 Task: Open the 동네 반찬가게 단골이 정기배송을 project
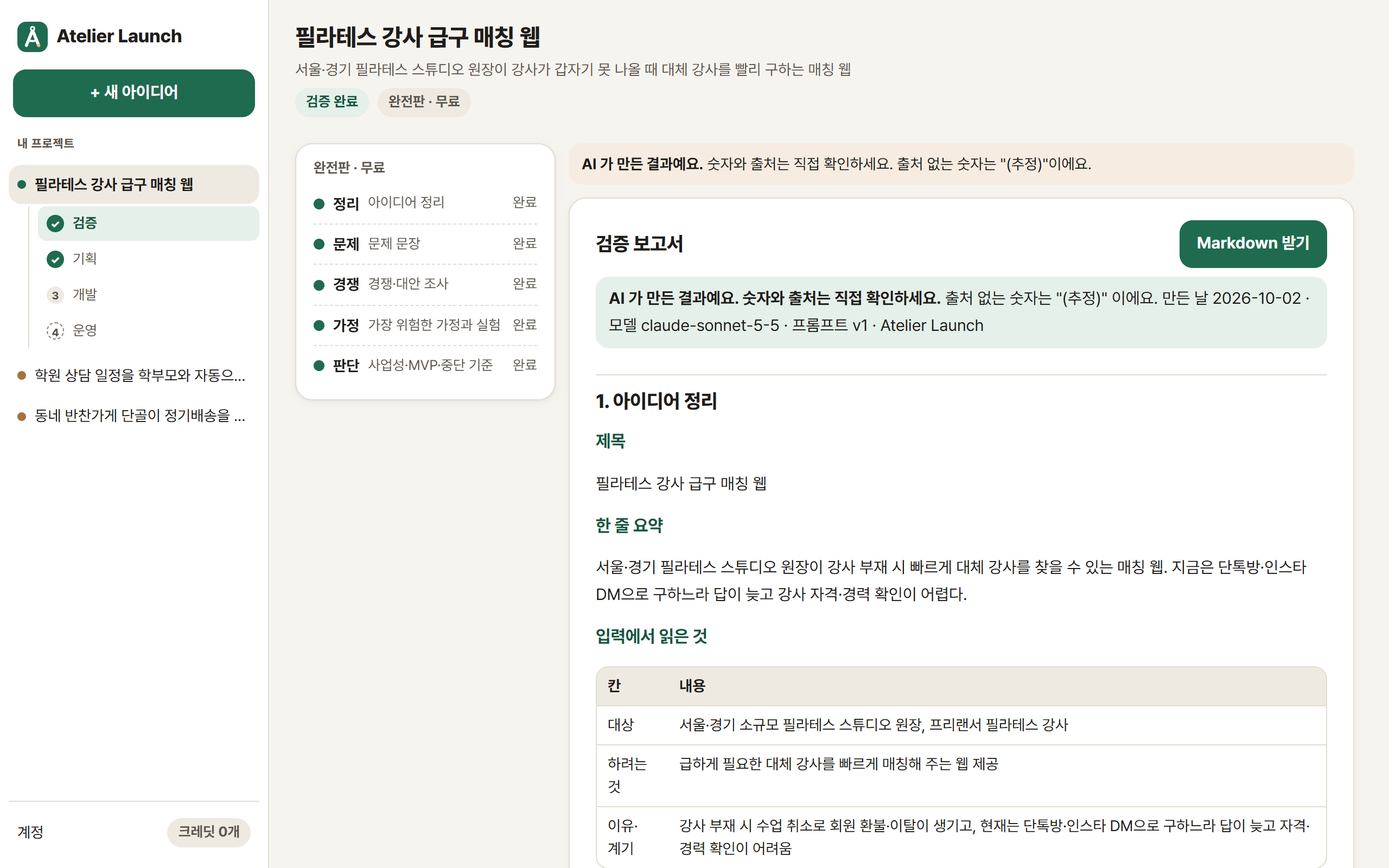coord(133,416)
